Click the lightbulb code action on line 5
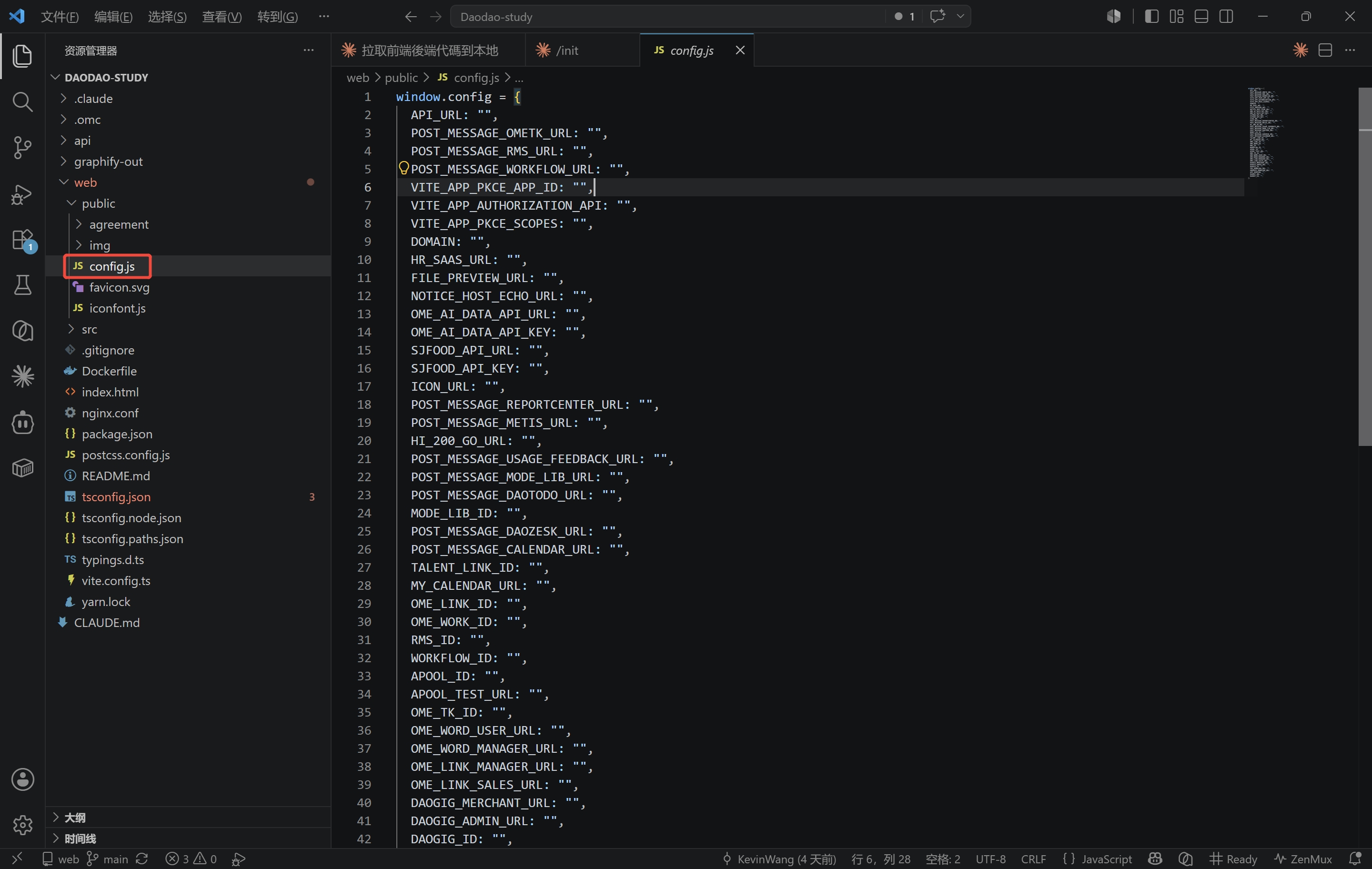This screenshot has height=869, width=1372. (x=404, y=168)
